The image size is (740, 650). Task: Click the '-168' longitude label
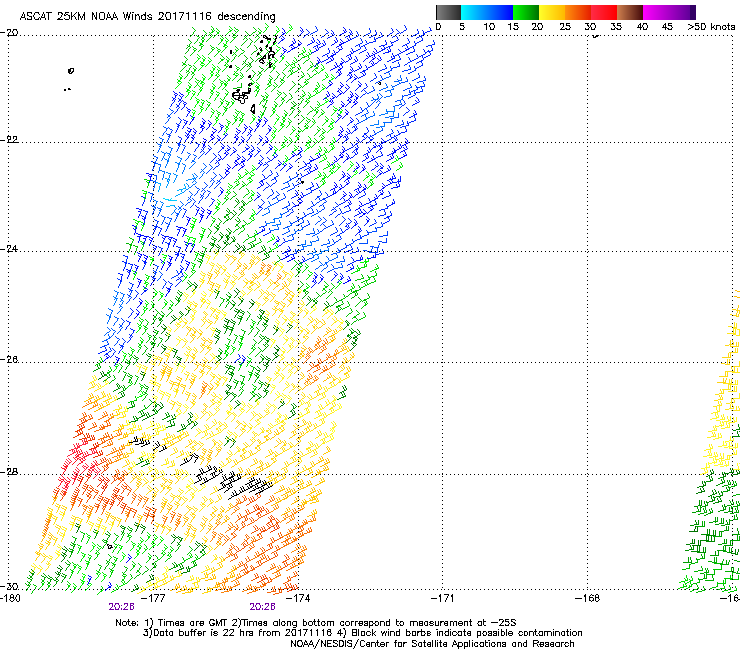(588, 599)
